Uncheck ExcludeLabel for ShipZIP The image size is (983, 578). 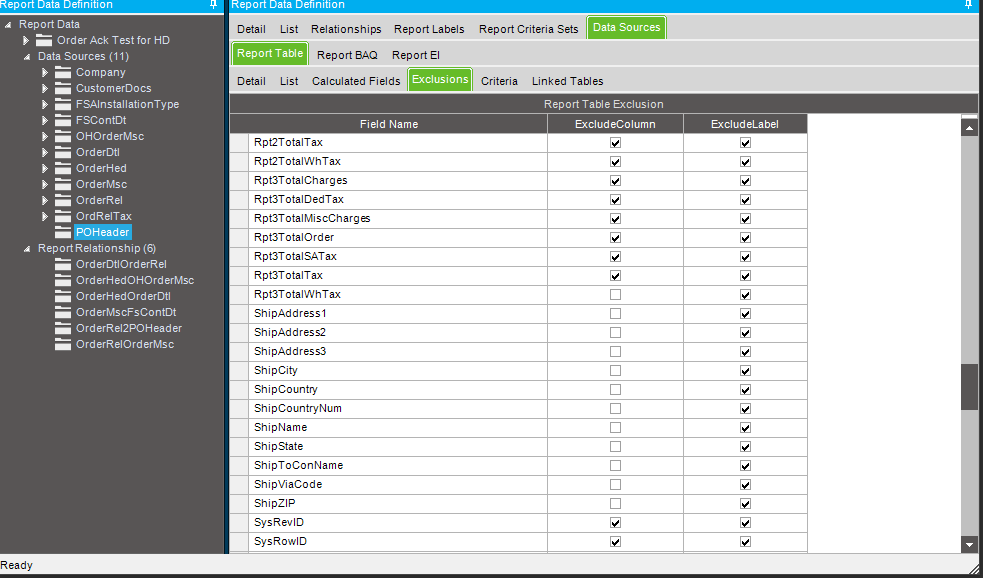(745, 503)
